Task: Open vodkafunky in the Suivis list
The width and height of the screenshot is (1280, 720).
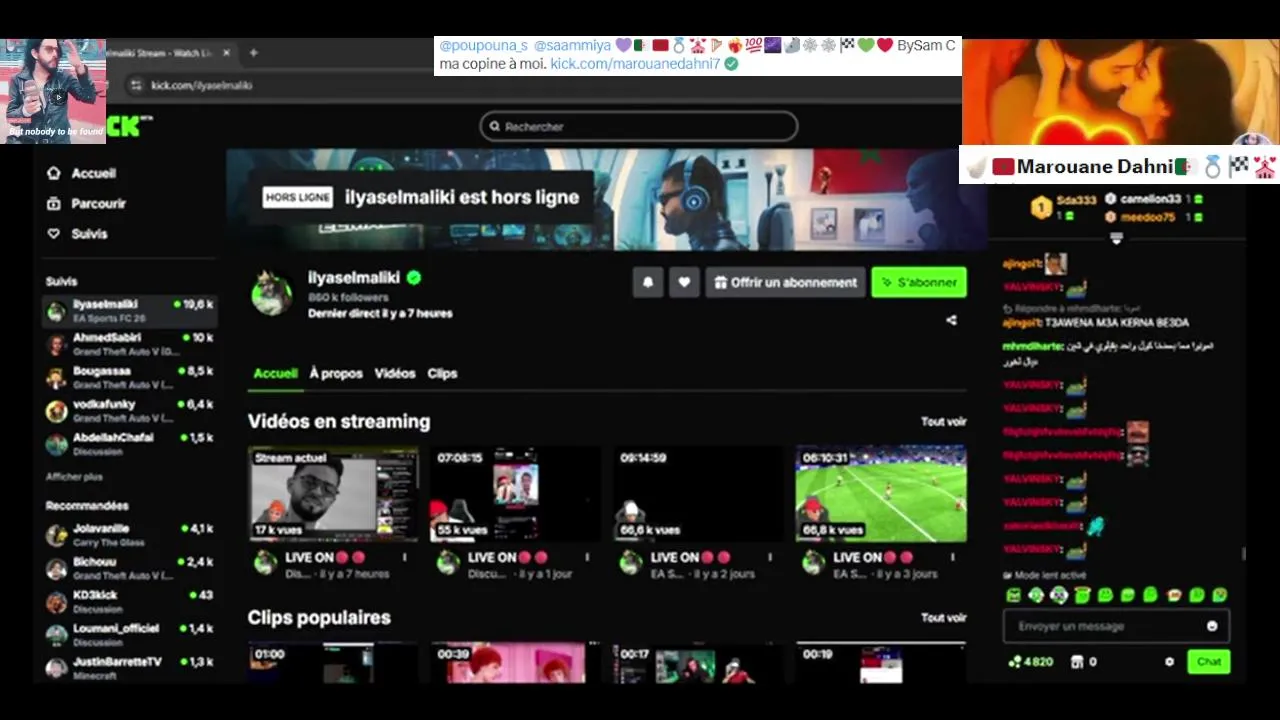Action: pos(130,410)
